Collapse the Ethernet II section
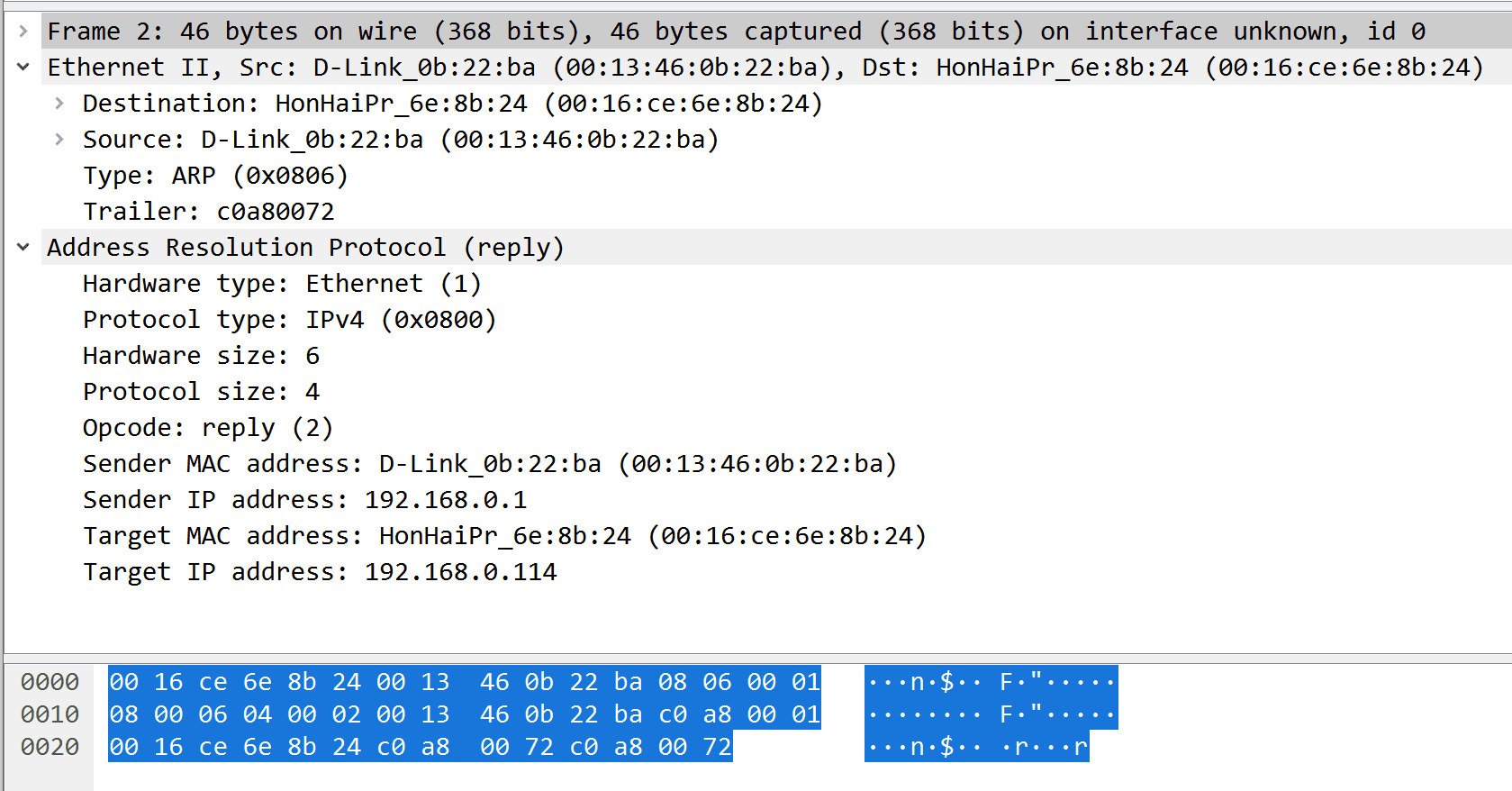The height and width of the screenshot is (791, 1512). point(23,68)
